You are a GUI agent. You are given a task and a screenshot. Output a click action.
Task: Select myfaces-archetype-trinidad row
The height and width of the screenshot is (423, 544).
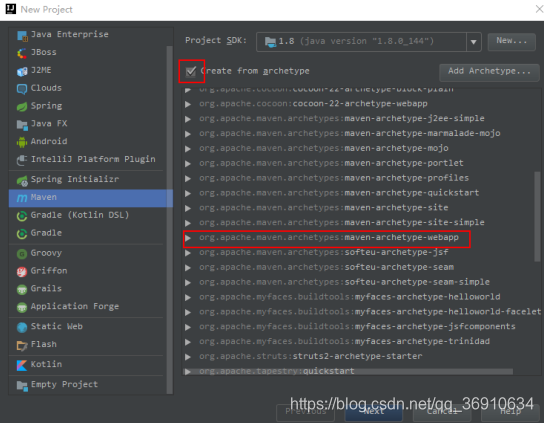361,341
